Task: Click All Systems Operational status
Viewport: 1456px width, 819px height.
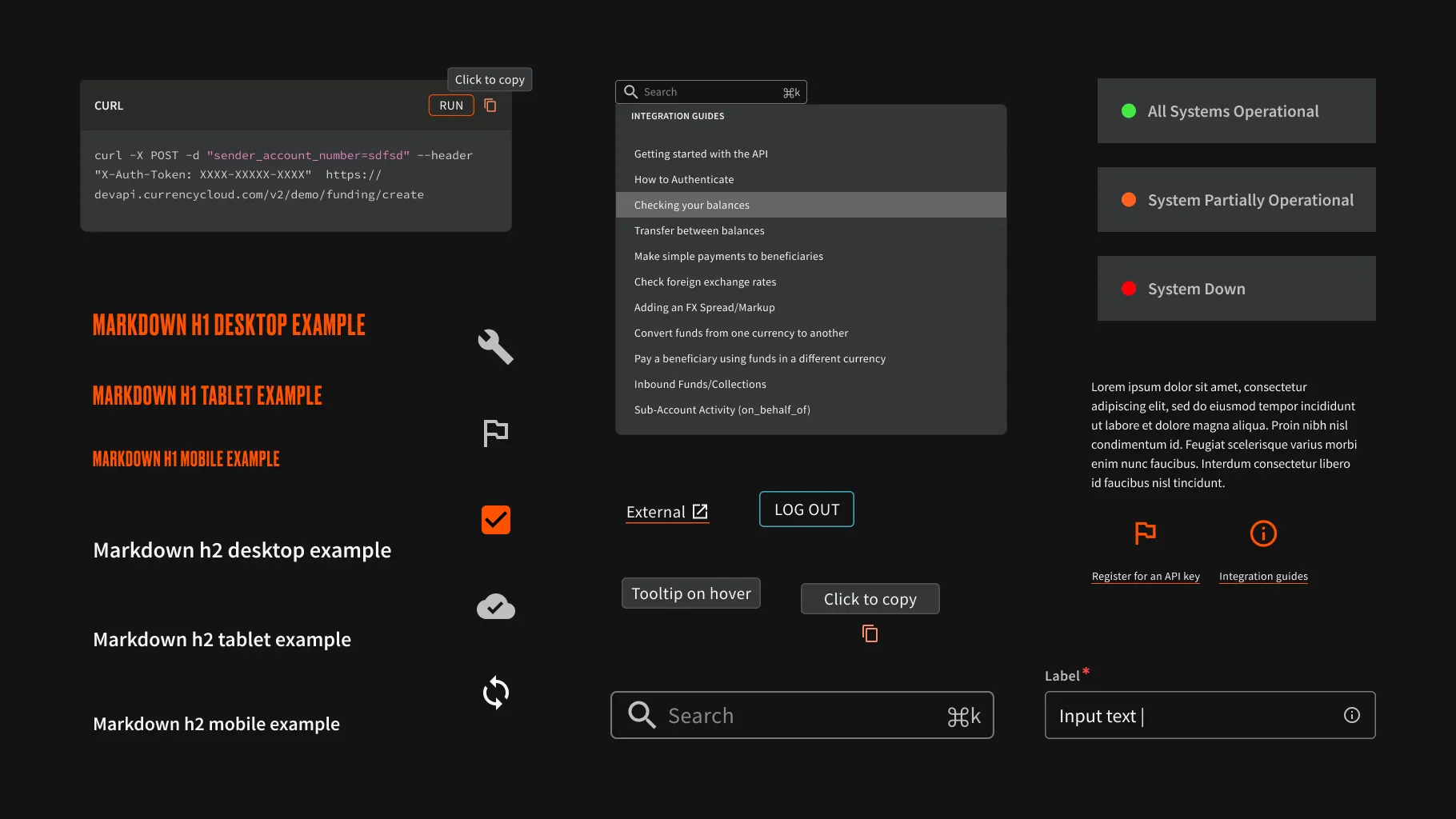Action: (1237, 110)
